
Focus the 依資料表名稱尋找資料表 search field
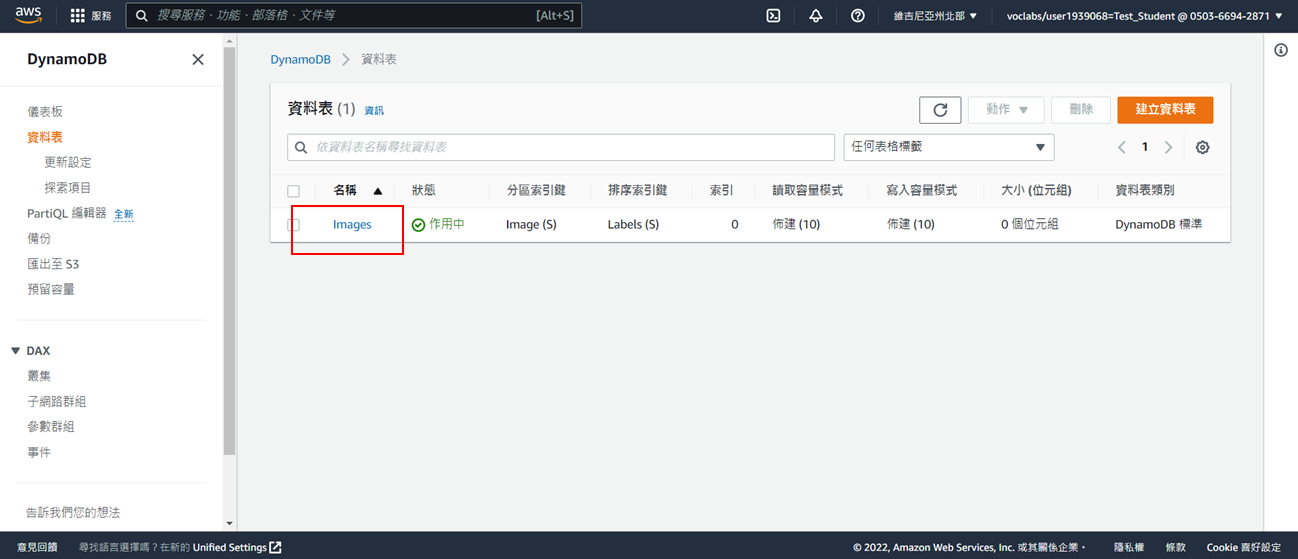(x=561, y=147)
